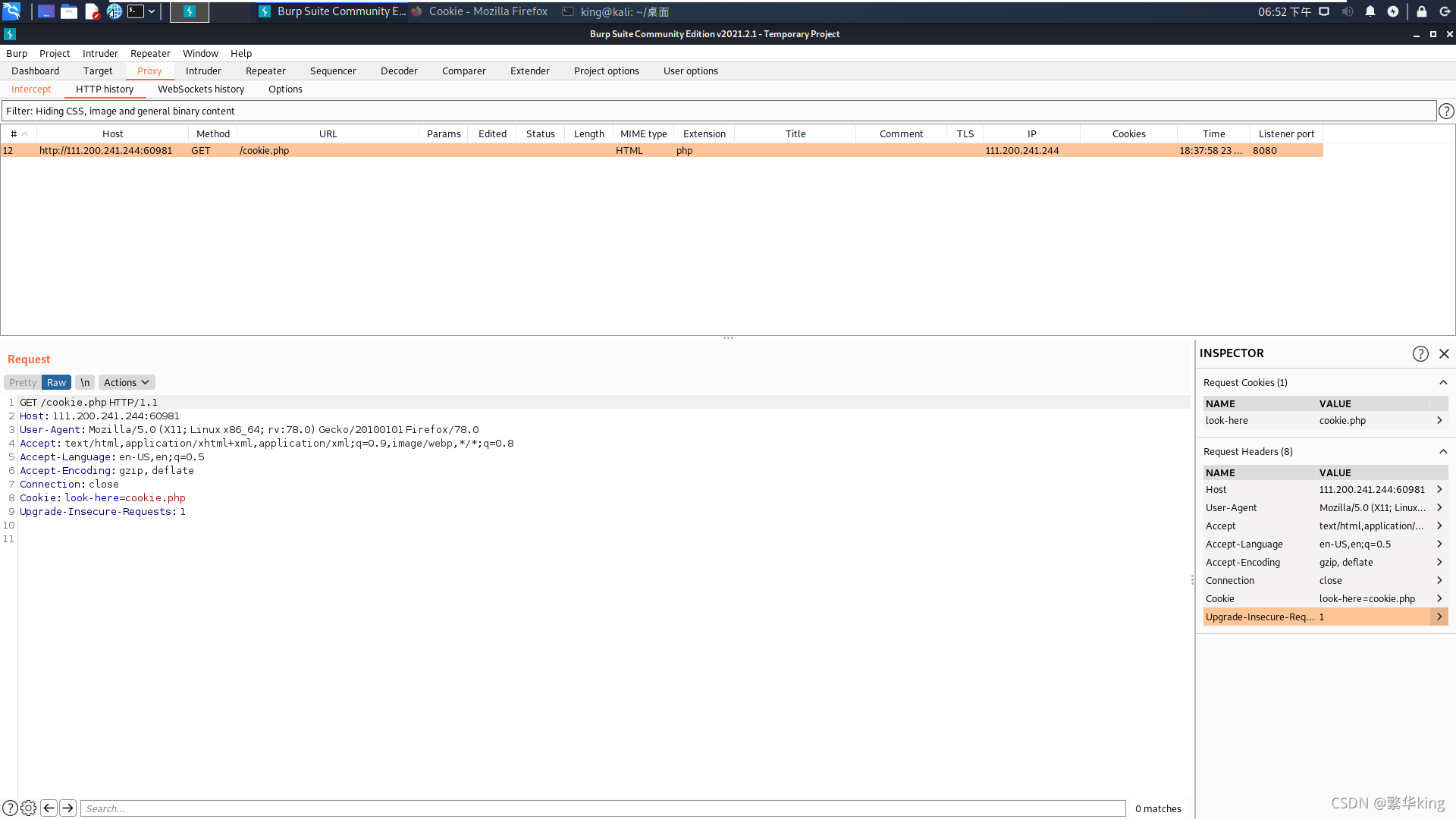Select Raw request view
This screenshot has height=819, width=1456.
point(56,383)
